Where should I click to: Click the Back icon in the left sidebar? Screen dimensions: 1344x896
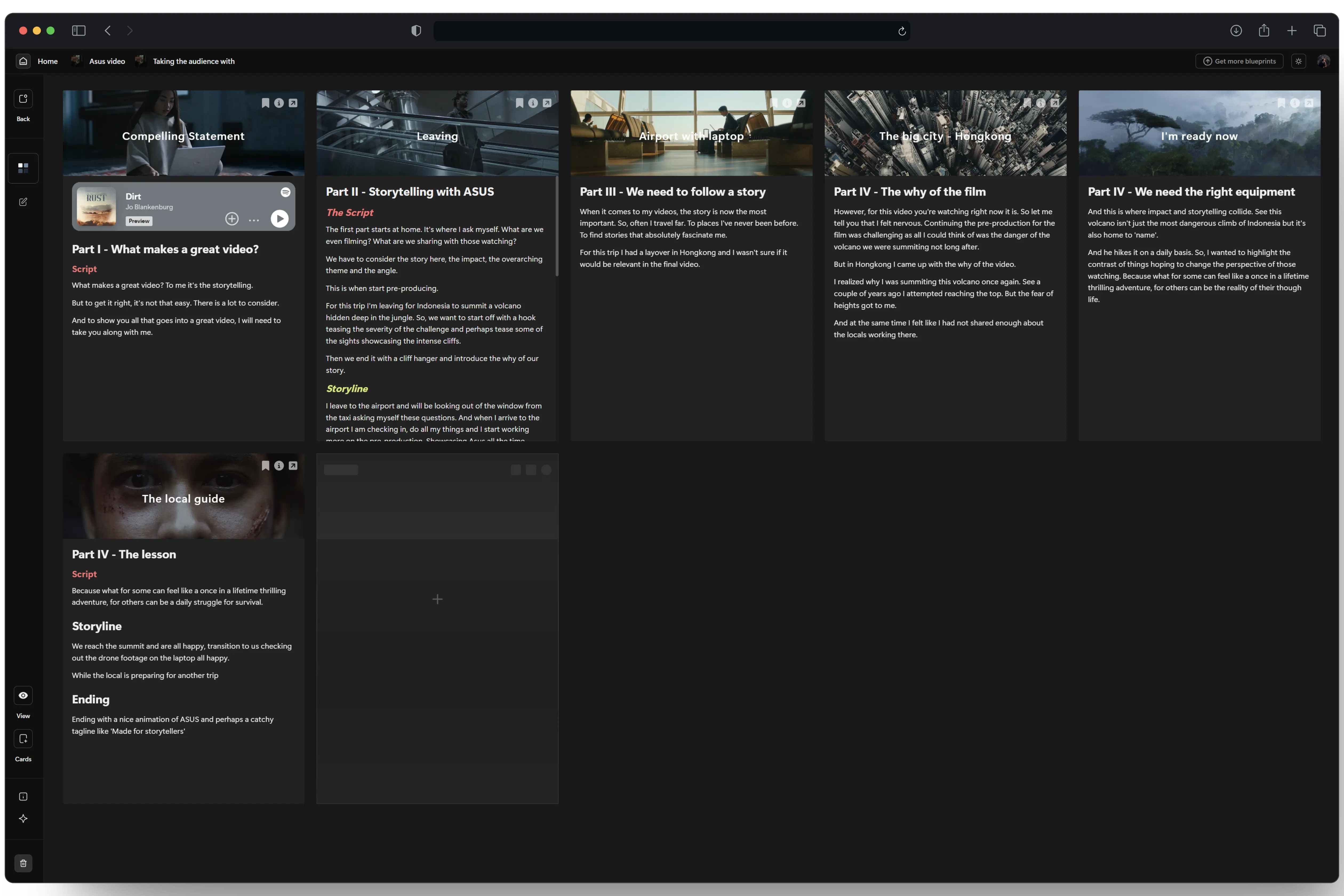(x=23, y=99)
